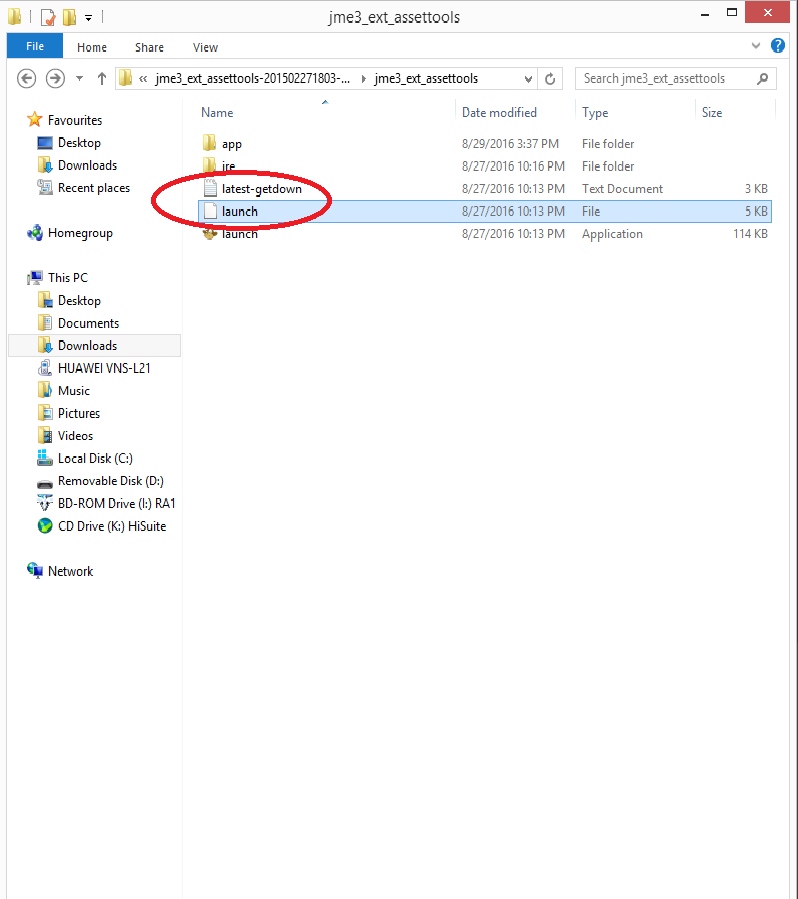Sort files by Name column
The height and width of the screenshot is (899, 798).
217,112
